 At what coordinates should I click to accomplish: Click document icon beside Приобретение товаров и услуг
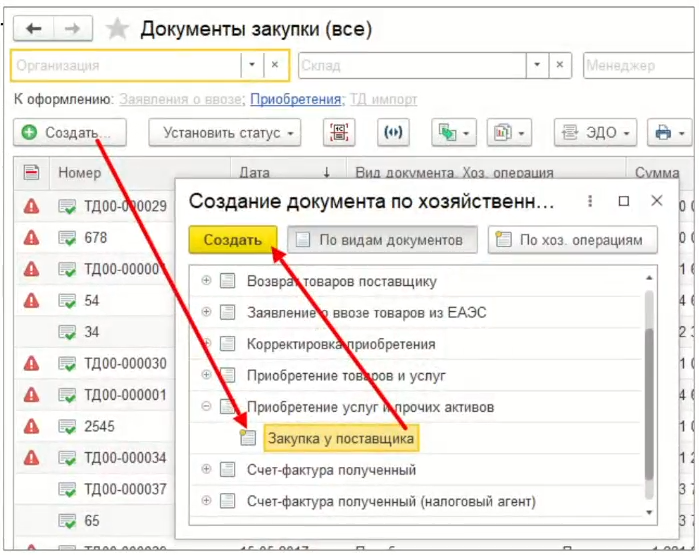(x=228, y=375)
